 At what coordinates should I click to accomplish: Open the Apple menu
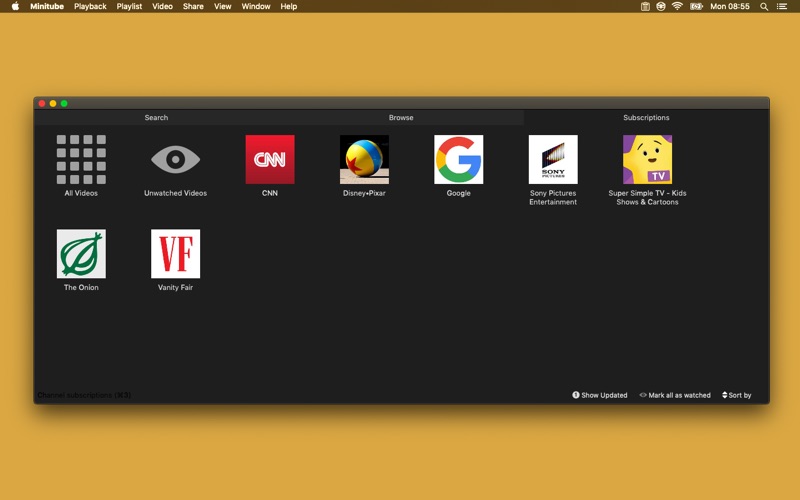[15, 6]
